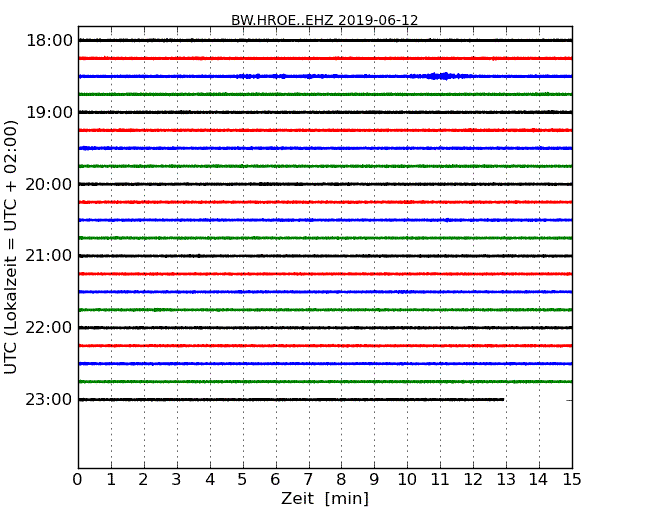Click the Zeit [min] x-axis label

pos(325,498)
